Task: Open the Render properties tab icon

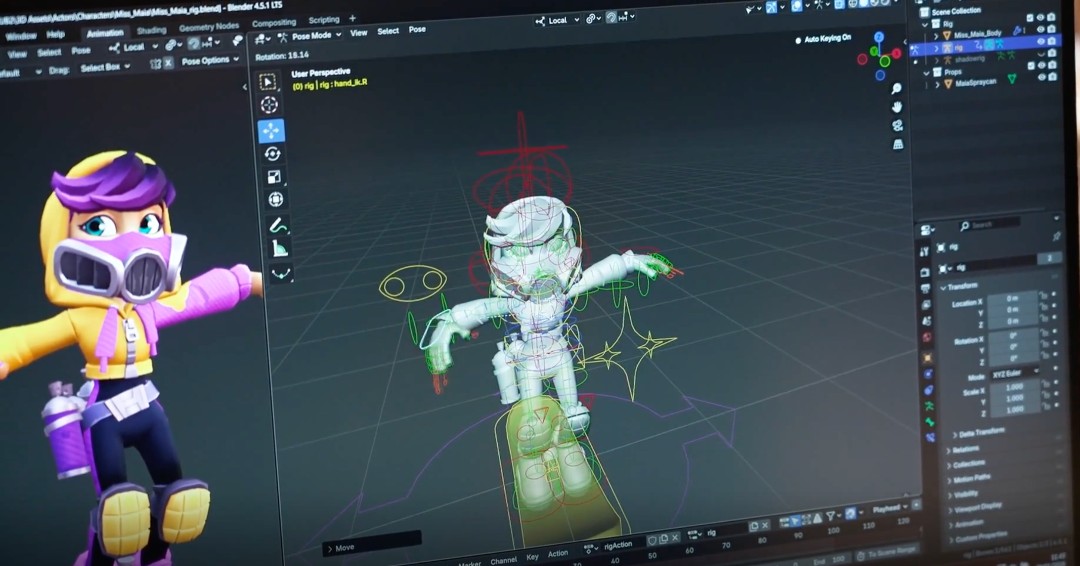Action: pyautogui.click(x=924, y=271)
